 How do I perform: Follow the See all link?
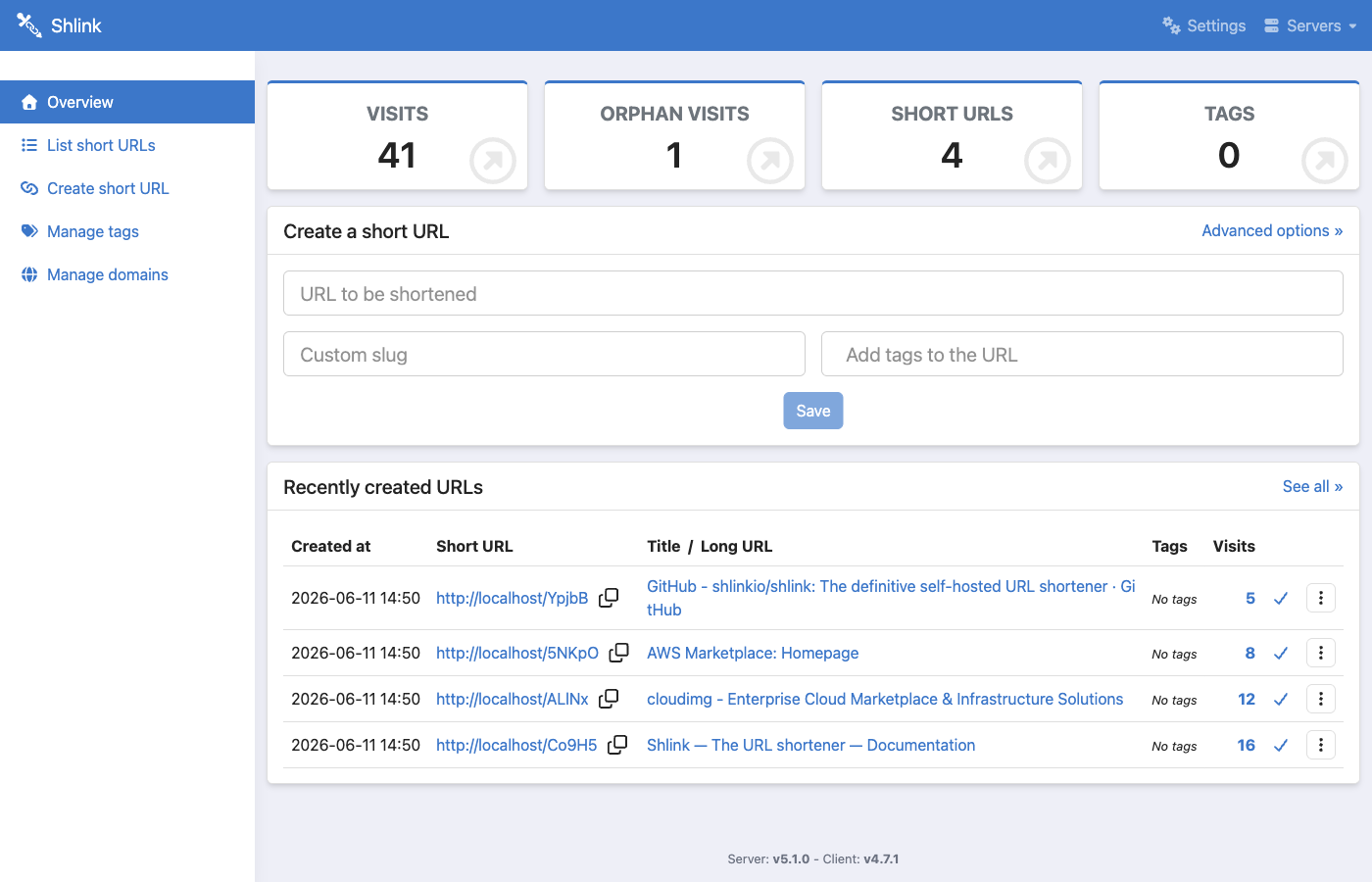tap(1312, 486)
